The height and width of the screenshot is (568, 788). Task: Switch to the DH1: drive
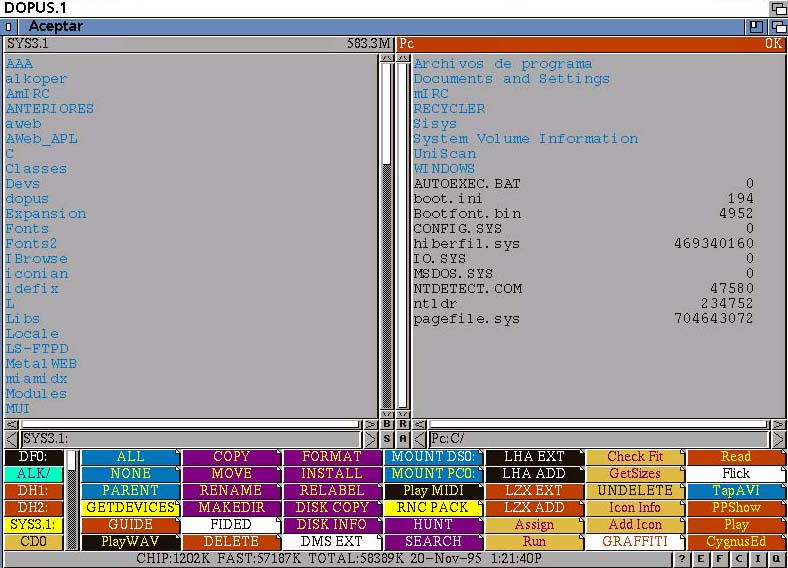point(33,491)
